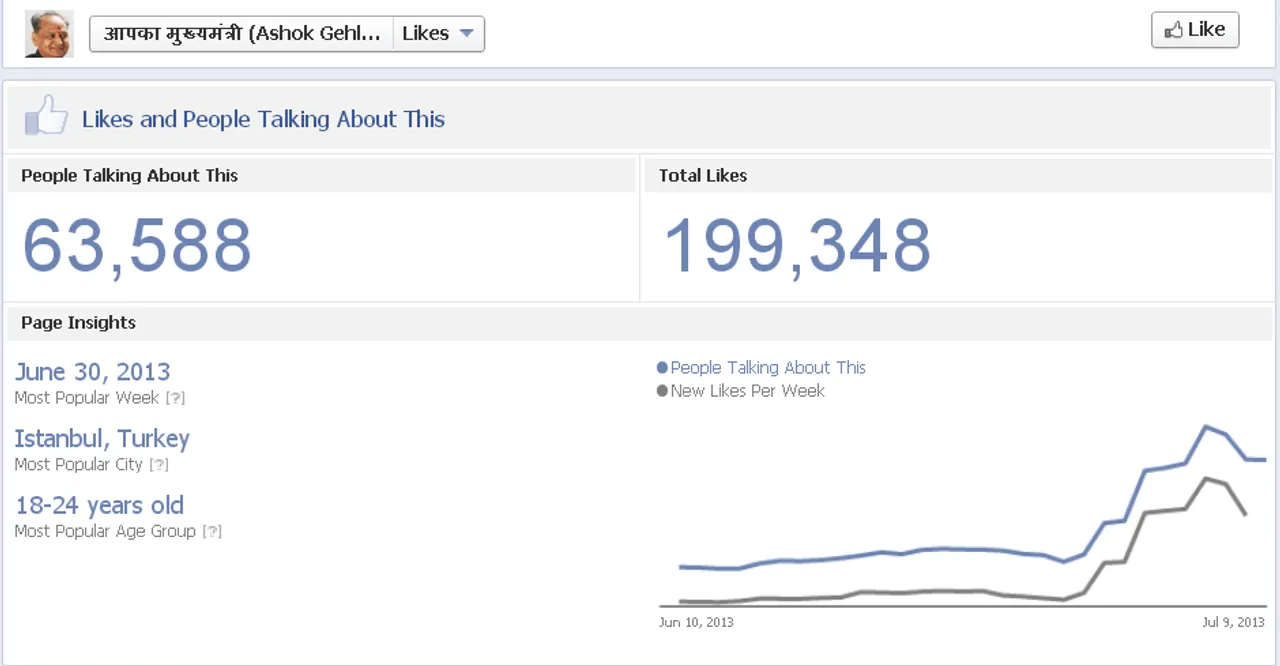Click help icon next to Most Popular Age Group
Screen dimensions: 1280x666
pos(212,532)
